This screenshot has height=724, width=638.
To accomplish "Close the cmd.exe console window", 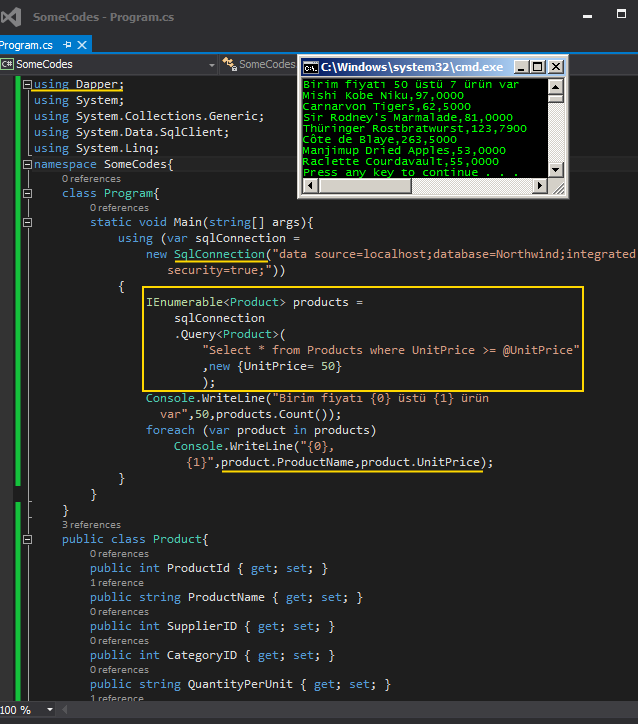I will click(556, 67).
